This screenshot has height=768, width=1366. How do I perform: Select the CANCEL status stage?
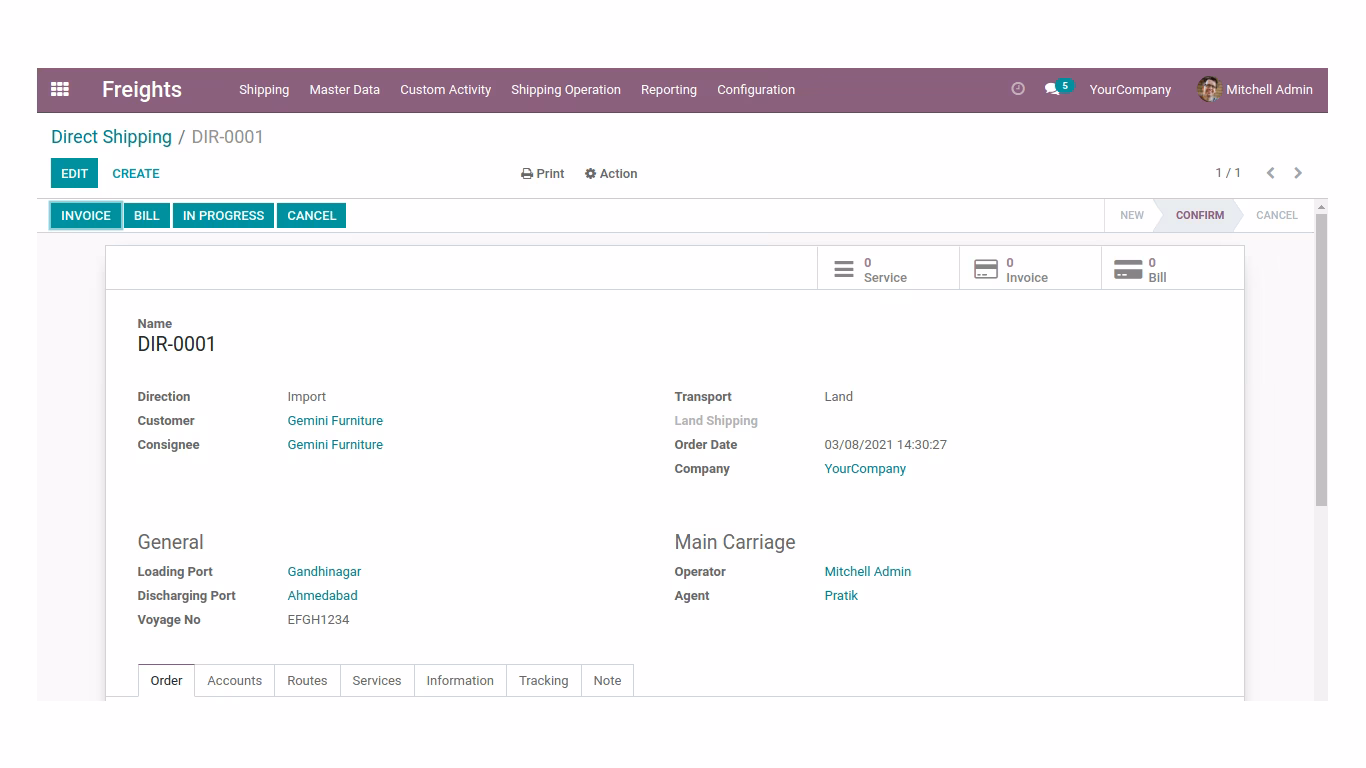click(1276, 215)
